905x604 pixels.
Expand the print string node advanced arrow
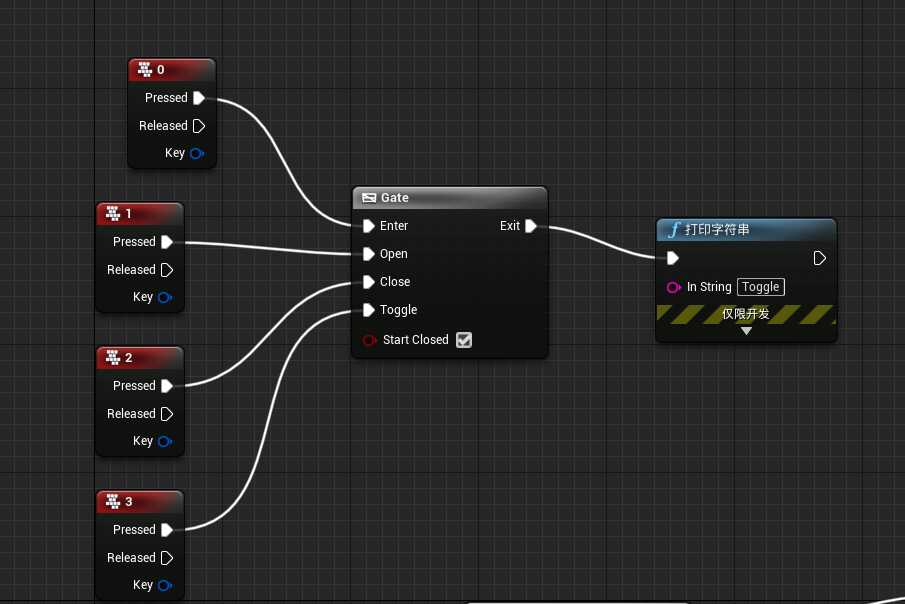pos(746,331)
